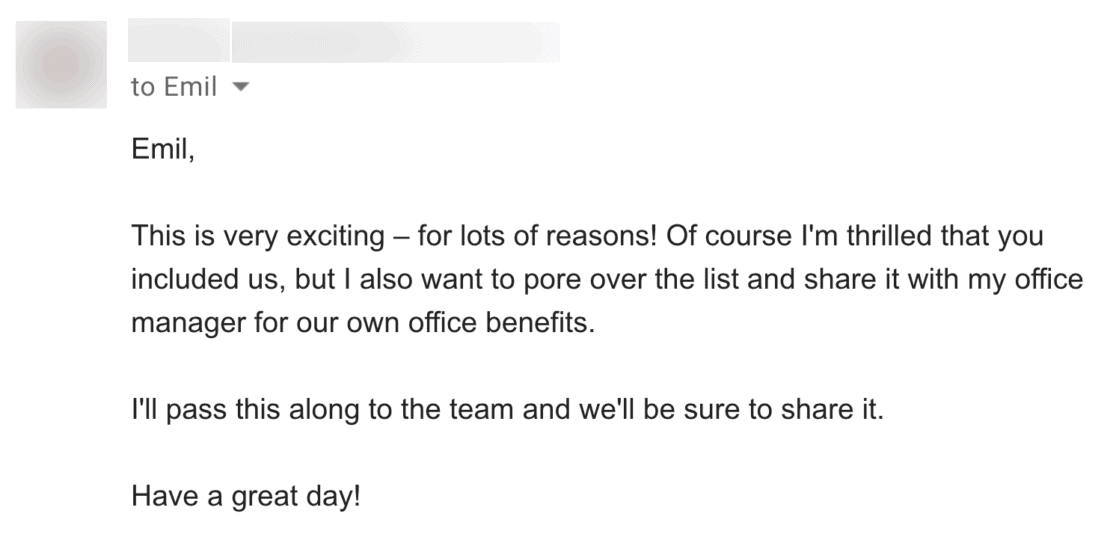Click the sentence 'This is very exciting'
This screenshot has height=540, width=1113.
point(258,236)
